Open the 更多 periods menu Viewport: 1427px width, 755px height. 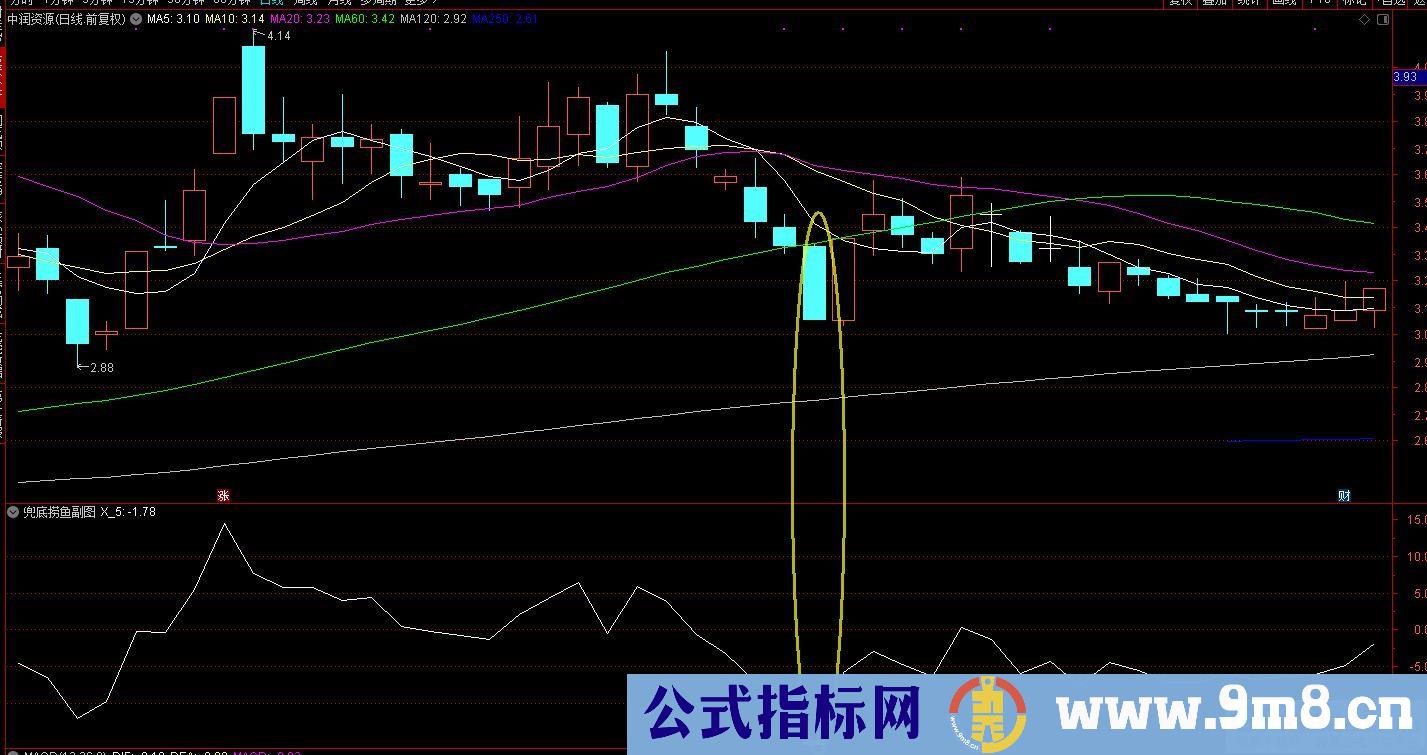(x=419, y=3)
